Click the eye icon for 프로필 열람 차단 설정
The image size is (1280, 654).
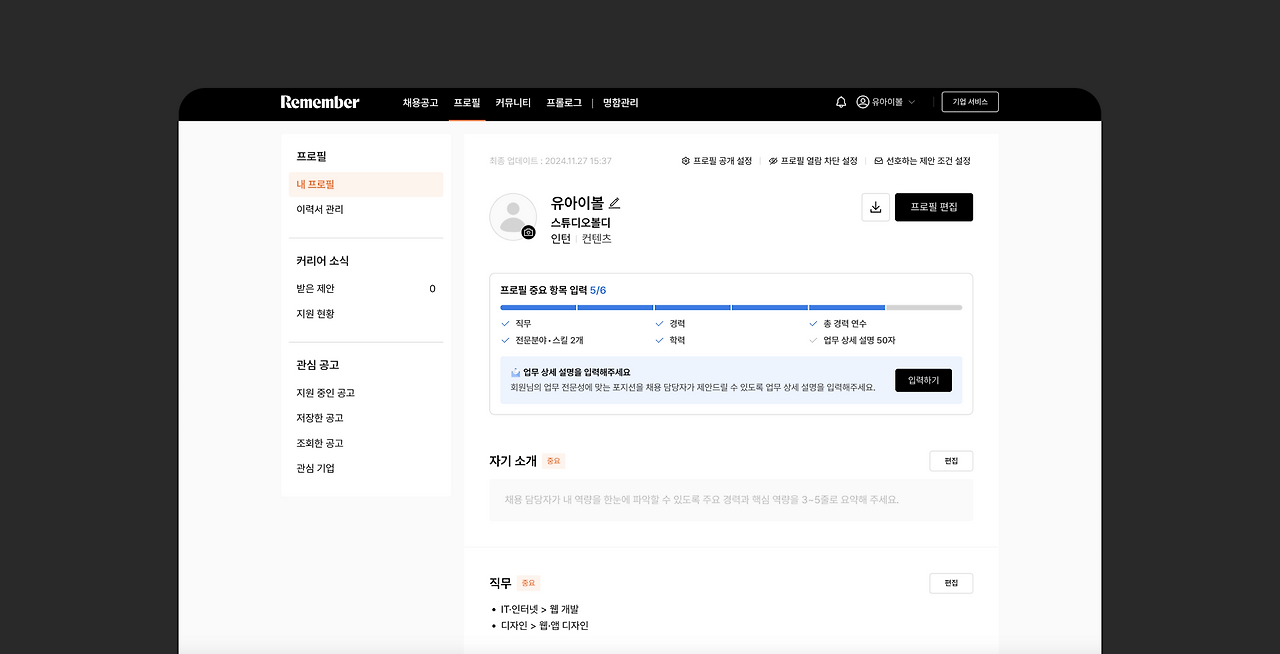point(773,161)
